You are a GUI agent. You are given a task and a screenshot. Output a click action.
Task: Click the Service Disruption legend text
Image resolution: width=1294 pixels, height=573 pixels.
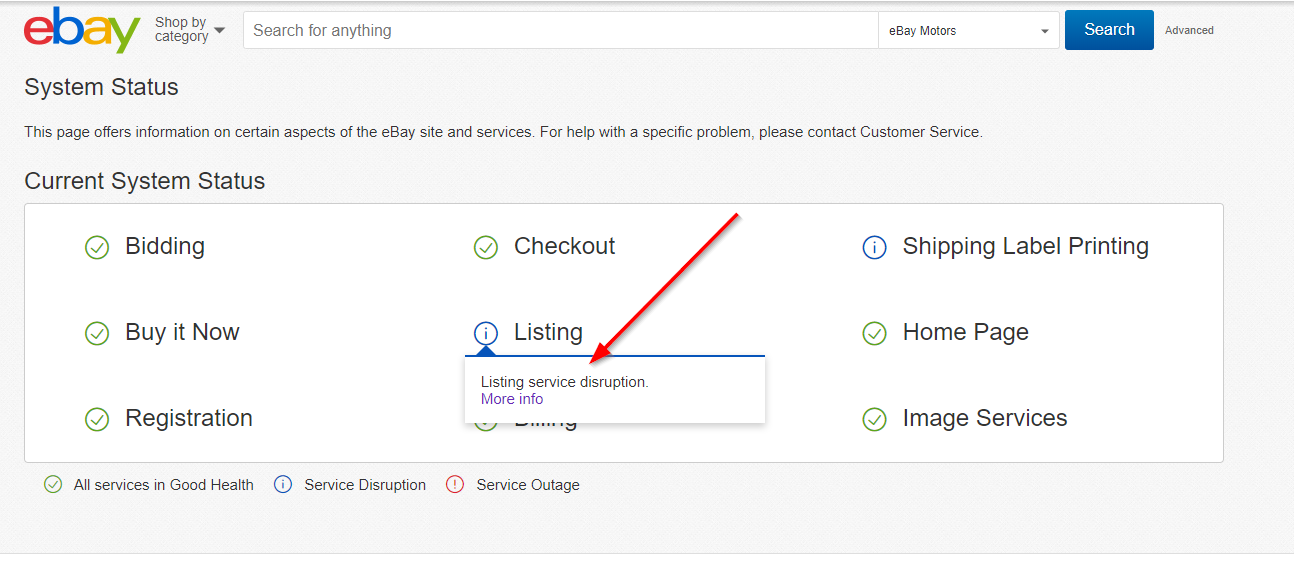(365, 485)
